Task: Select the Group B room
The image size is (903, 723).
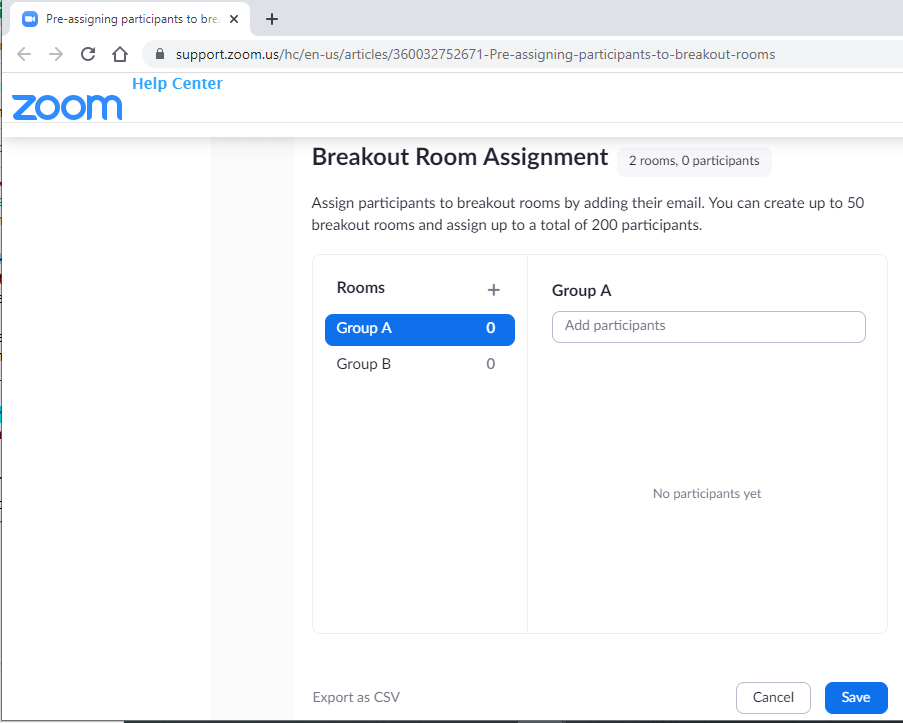Action: pos(419,364)
